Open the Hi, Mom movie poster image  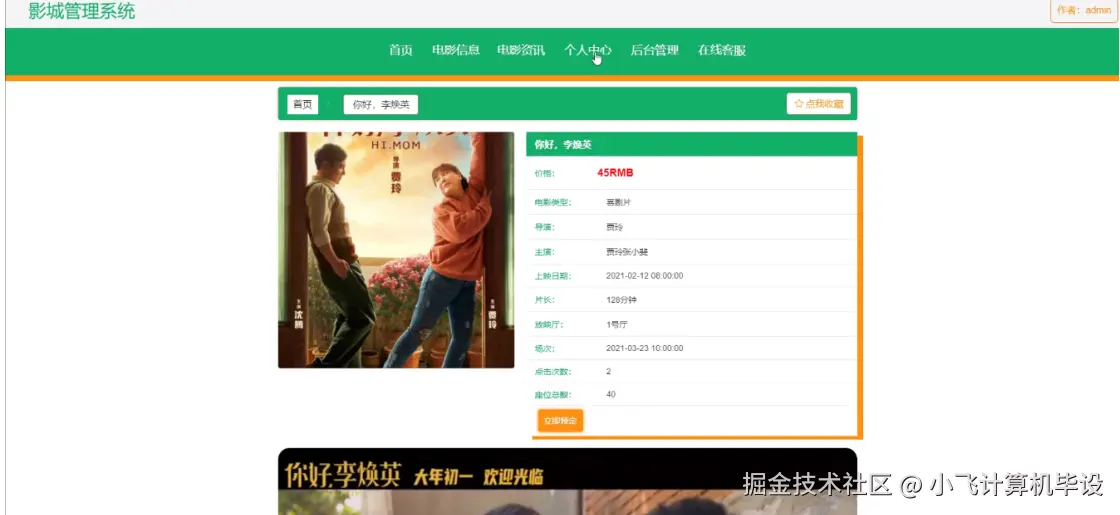coord(396,250)
